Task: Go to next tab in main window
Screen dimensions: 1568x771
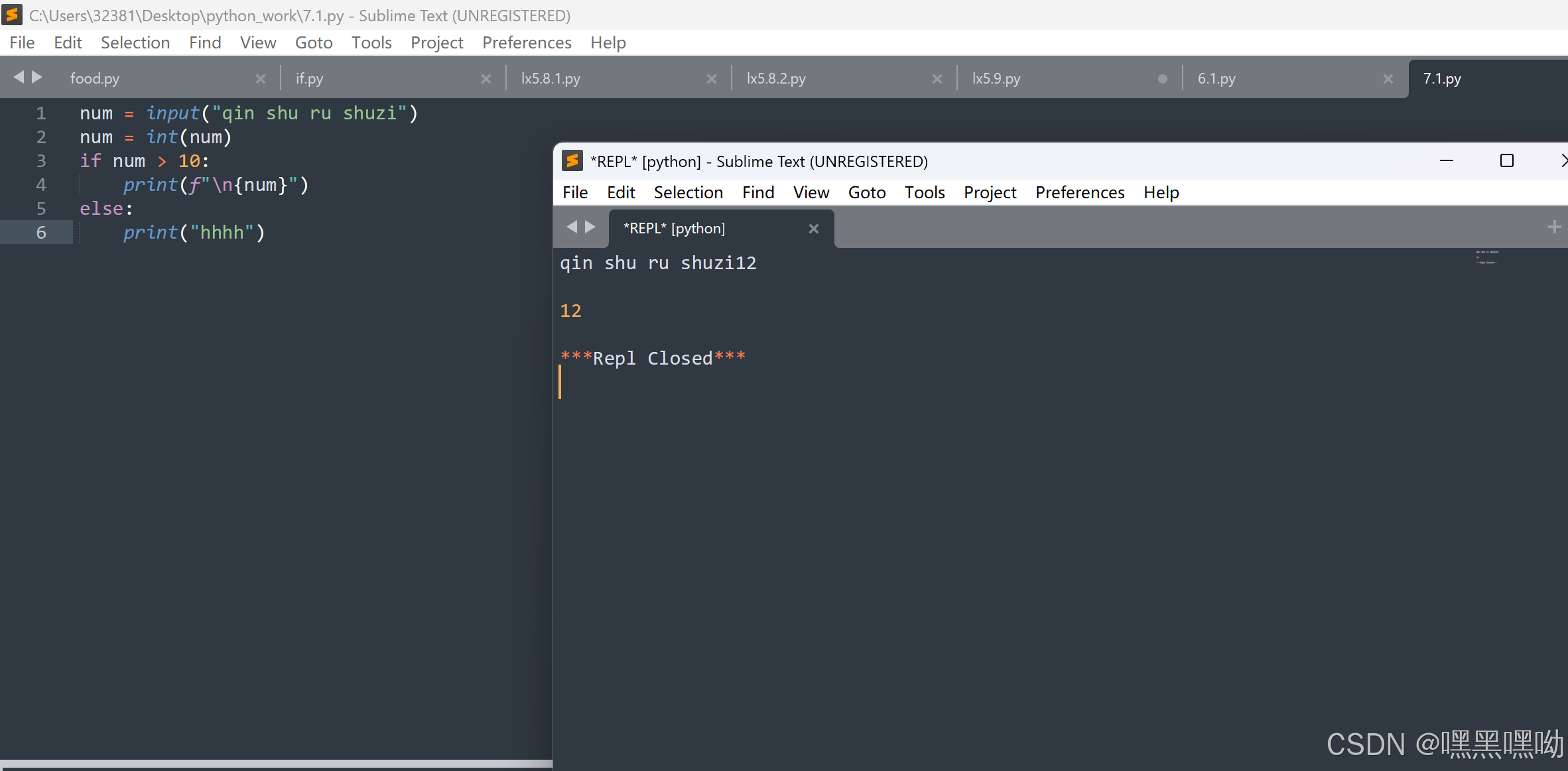Action: point(37,78)
